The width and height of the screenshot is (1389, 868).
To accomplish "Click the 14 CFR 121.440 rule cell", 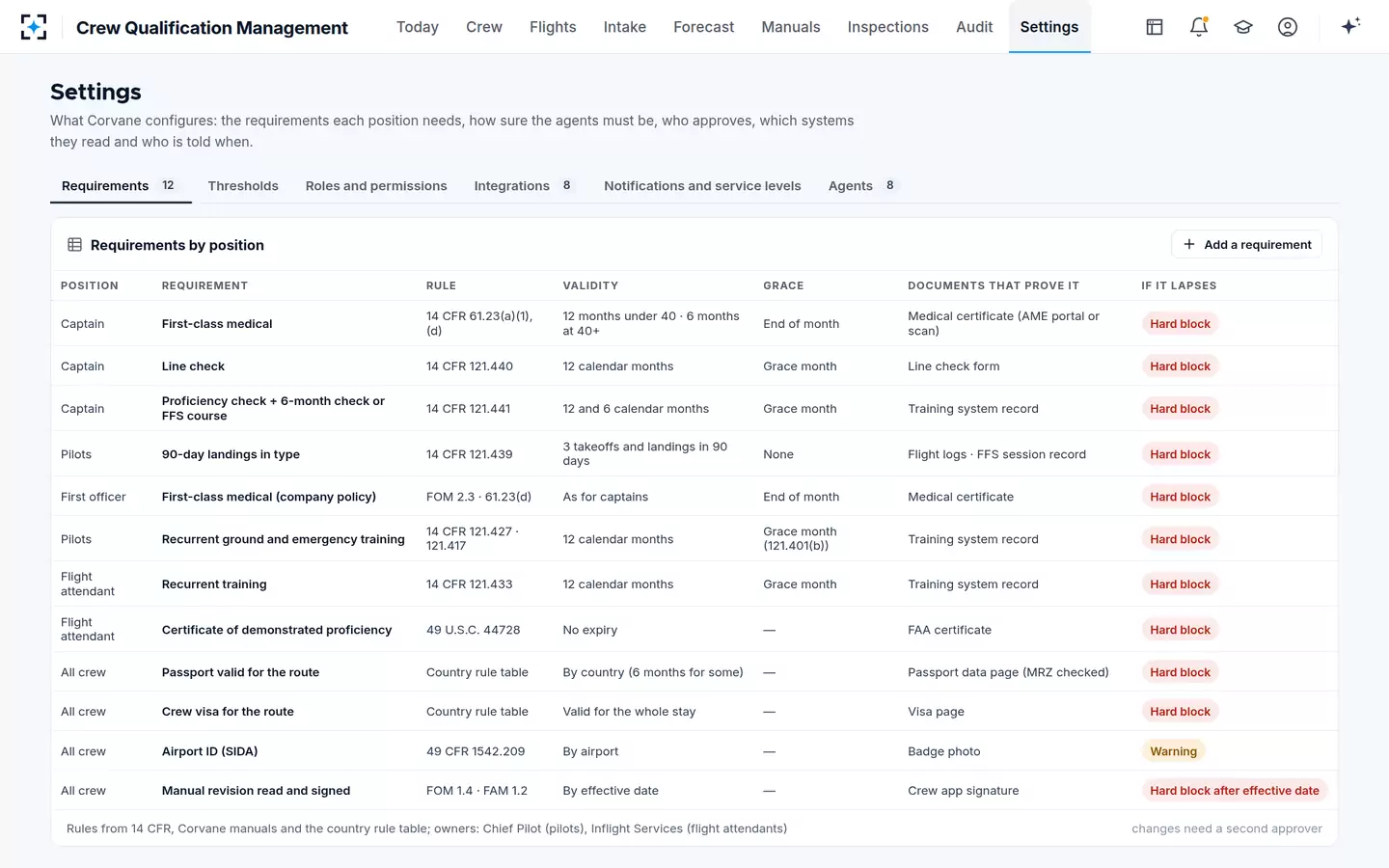I will tap(470, 366).
